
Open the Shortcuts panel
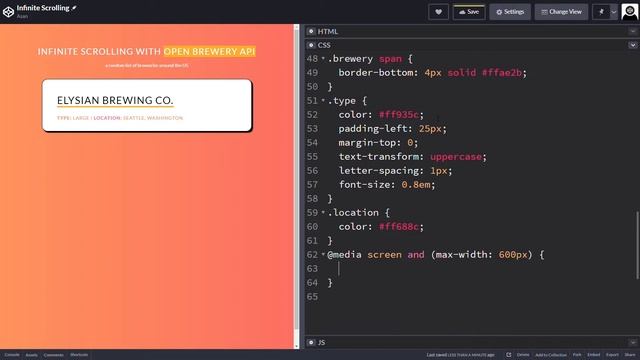(x=79, y=355)
